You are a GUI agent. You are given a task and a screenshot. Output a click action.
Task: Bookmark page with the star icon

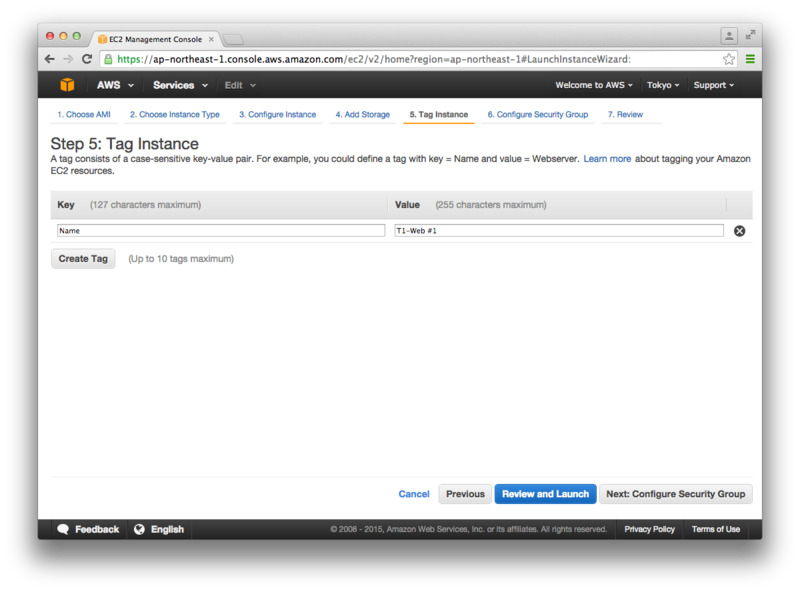729,59
